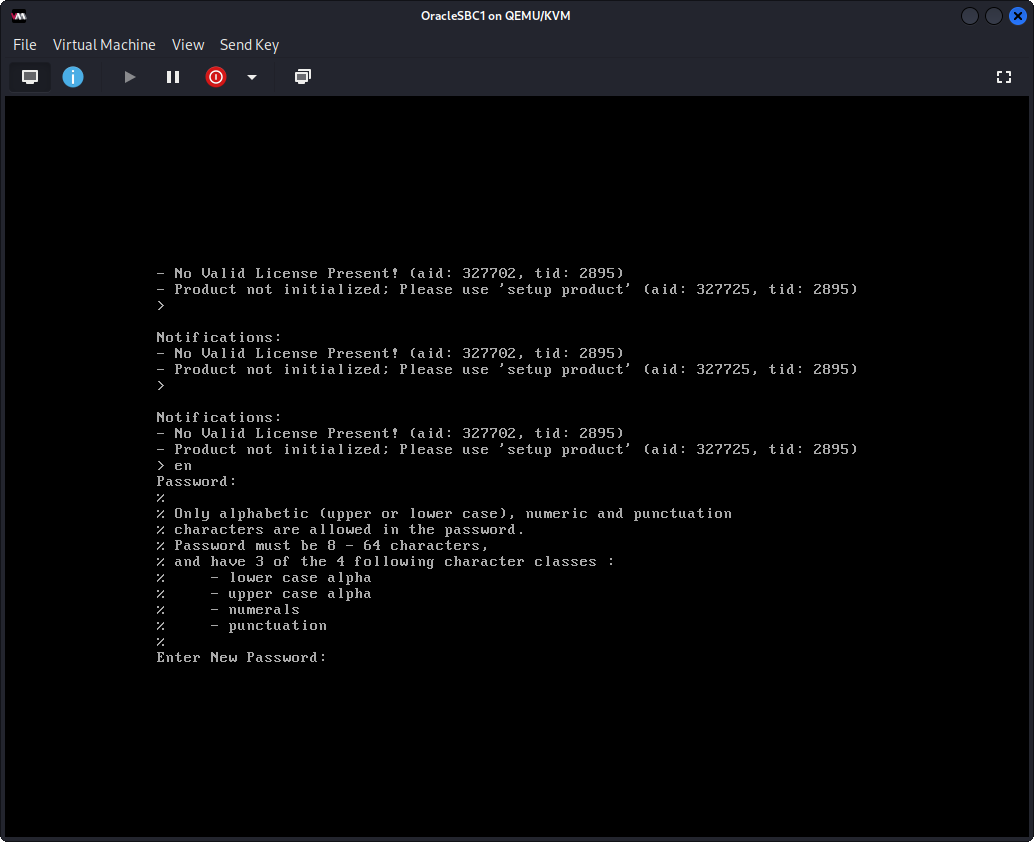Shut down the VM with red power icon
Screen dimensions: 1034x842
coord(216,77)
